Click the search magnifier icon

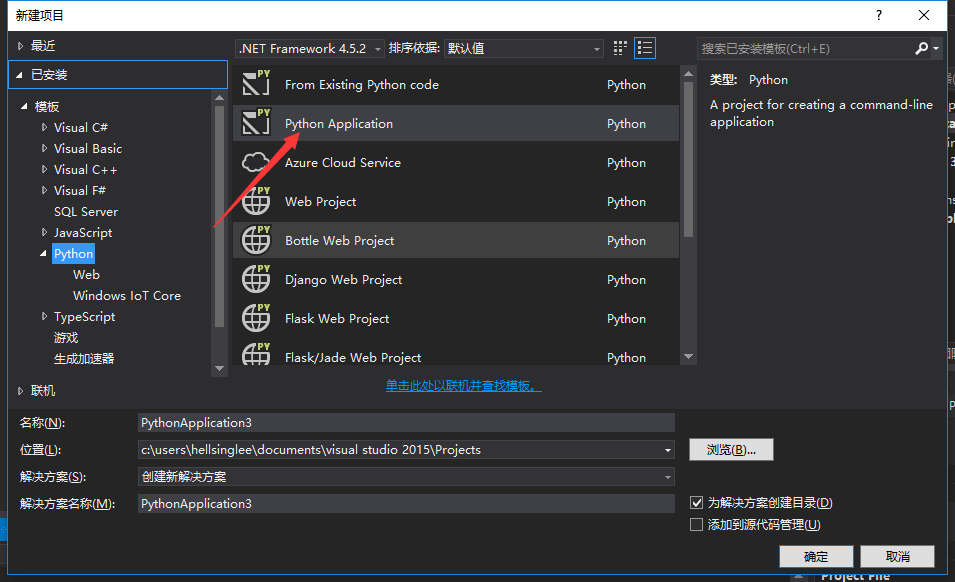(922, 48)
